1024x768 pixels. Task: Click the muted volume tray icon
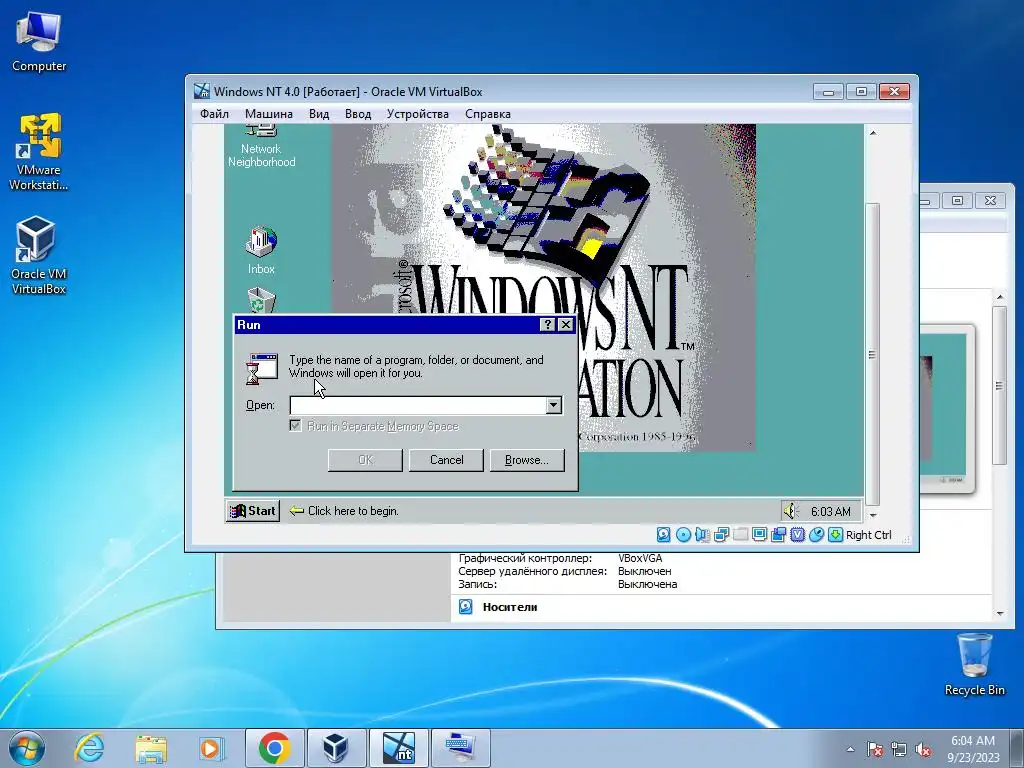[x=923, y=749]
